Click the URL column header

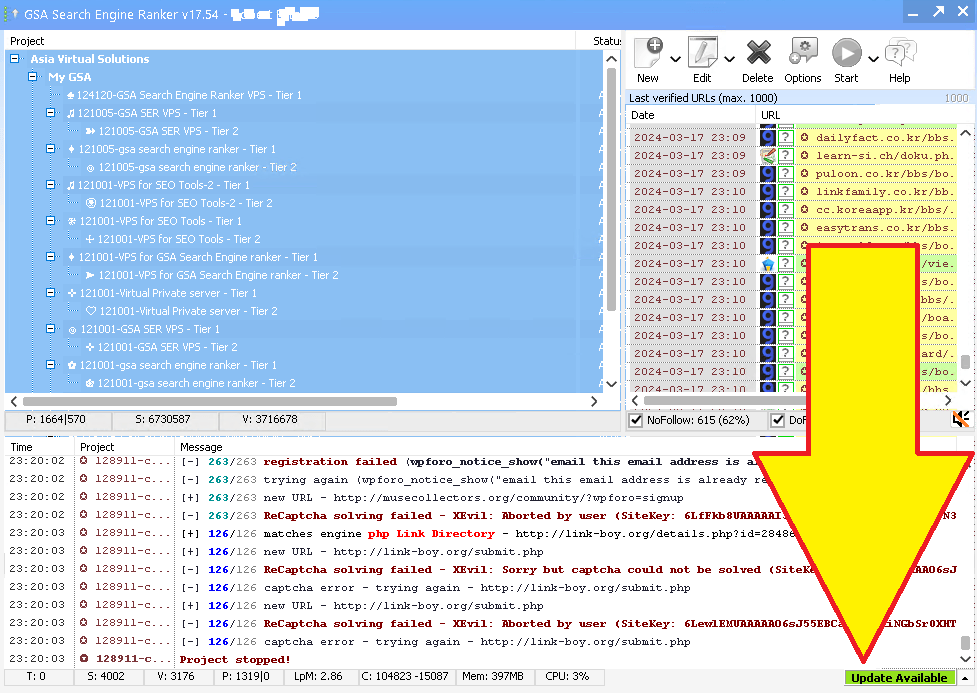770,115
